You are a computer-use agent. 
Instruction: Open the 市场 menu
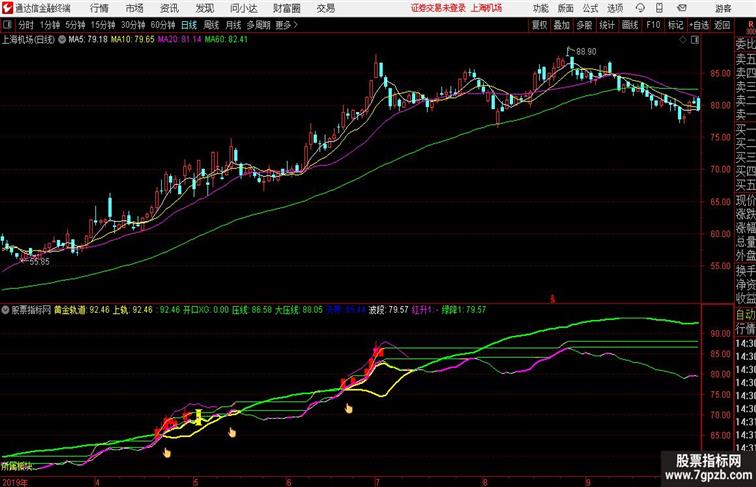[135, 8]
